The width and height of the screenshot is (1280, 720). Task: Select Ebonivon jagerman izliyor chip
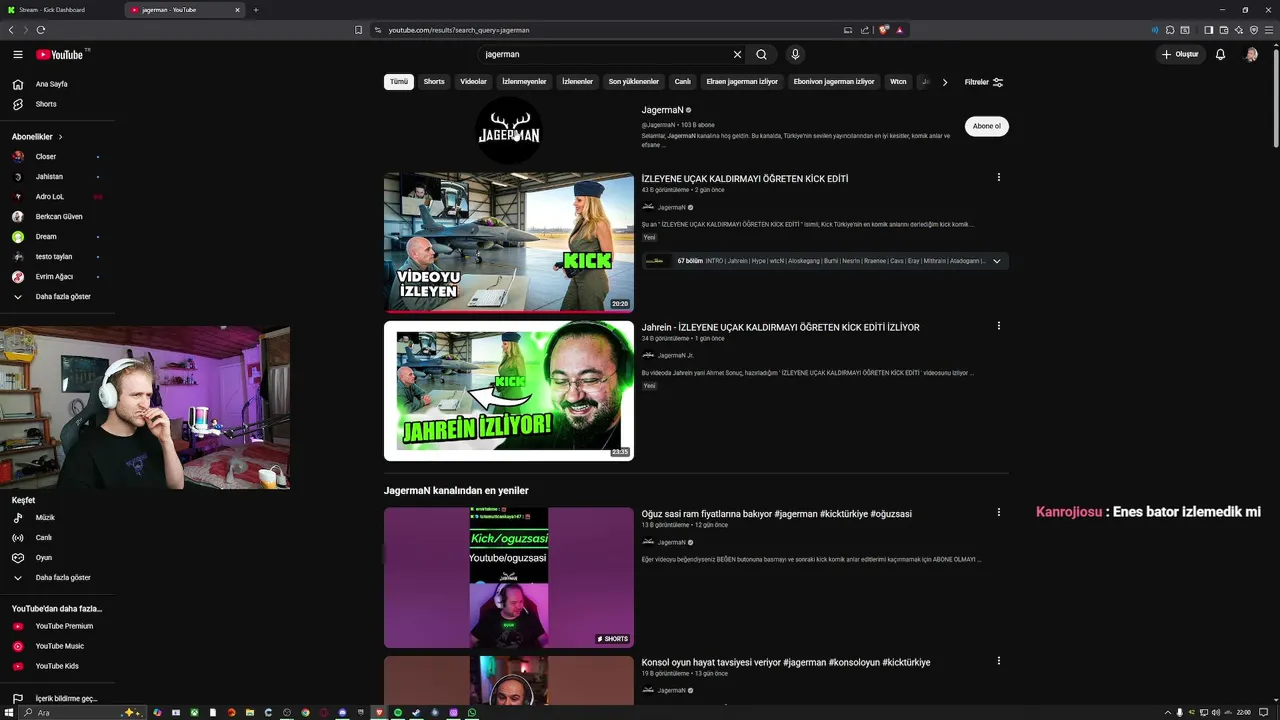834,82
